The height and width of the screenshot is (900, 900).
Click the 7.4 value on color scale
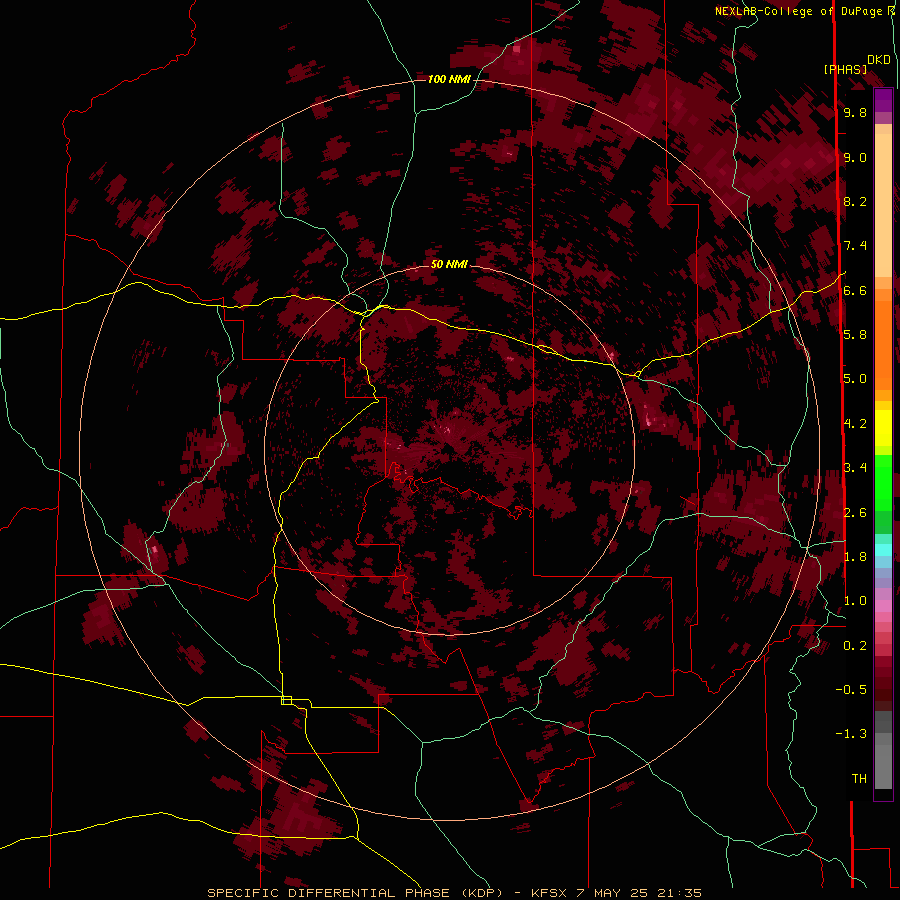[x=855, y=246]
